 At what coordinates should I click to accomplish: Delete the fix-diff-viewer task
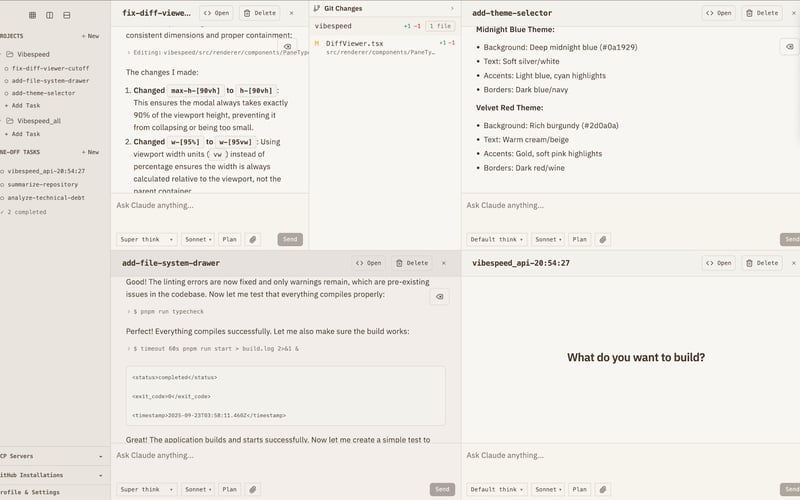pos(260,13)
